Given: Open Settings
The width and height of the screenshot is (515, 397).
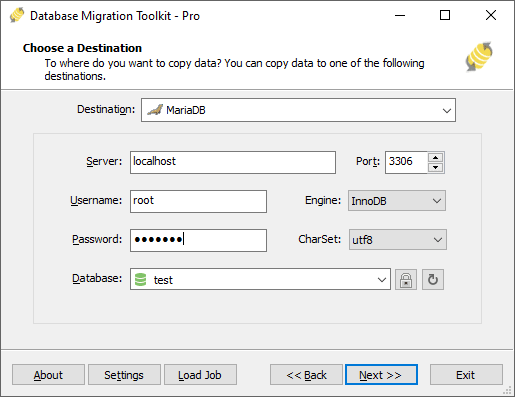Looking at the screenshot, I should [124, 375].
